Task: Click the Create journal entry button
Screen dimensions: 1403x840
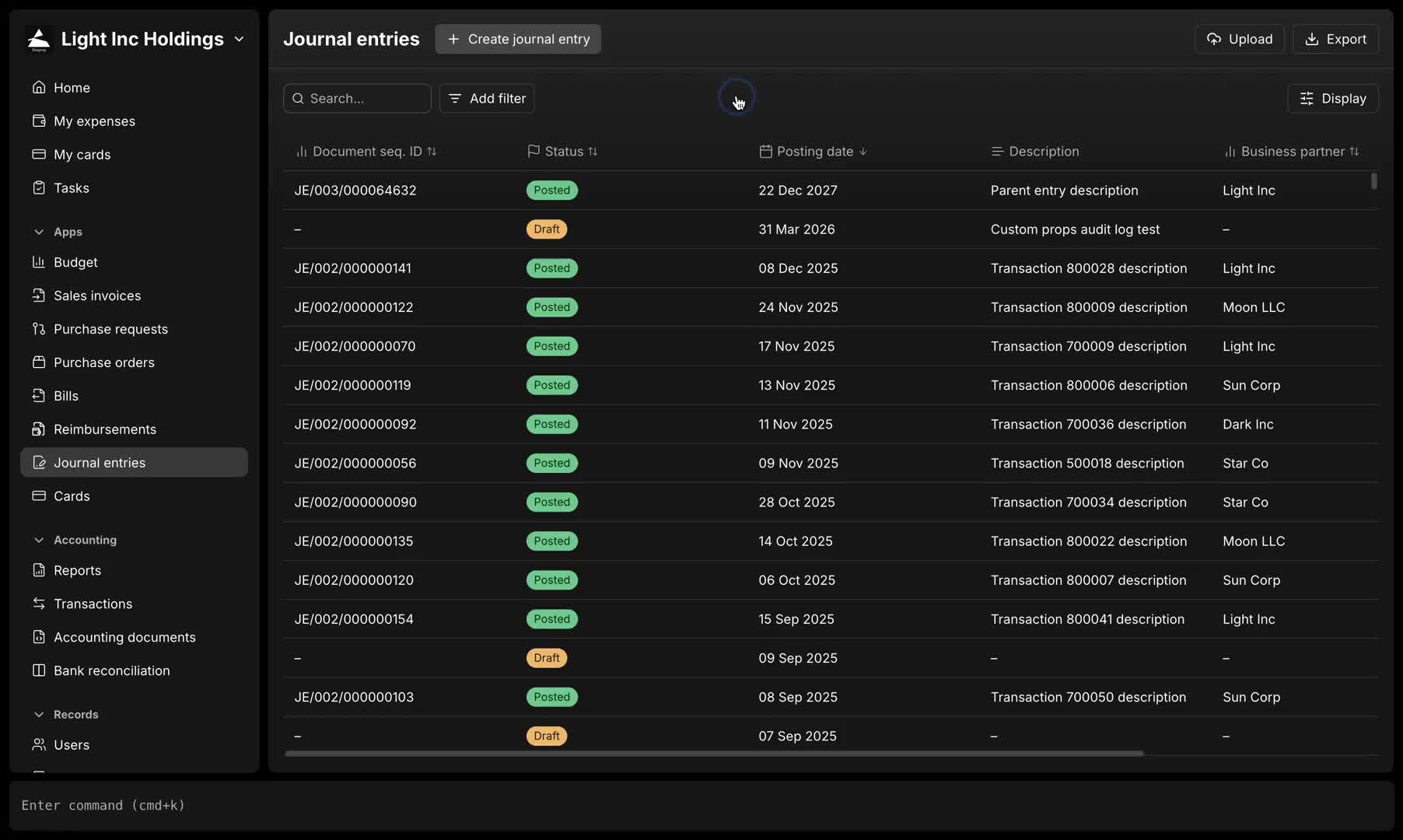Action: pos(518,39)
